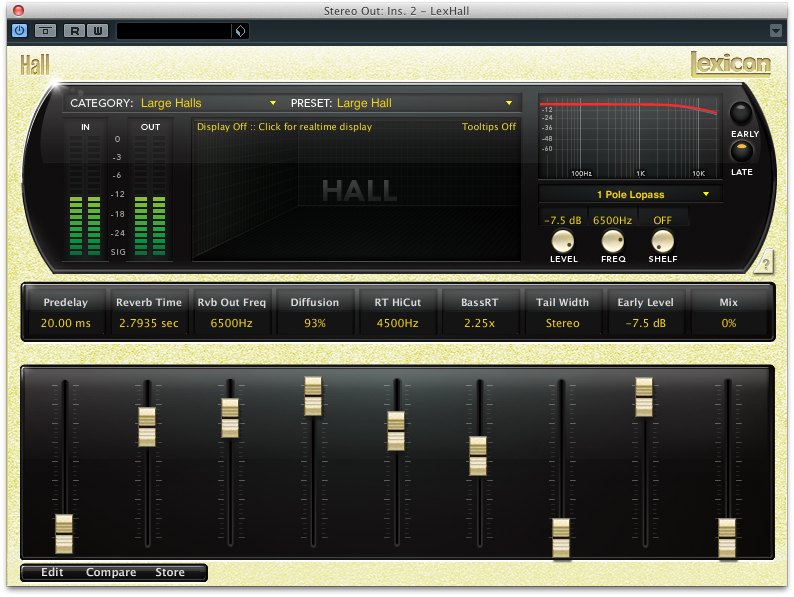794x597 pixels.
Task: Click the -7.5 dB level value above the LEVEL knob
Action: point(563,220)
